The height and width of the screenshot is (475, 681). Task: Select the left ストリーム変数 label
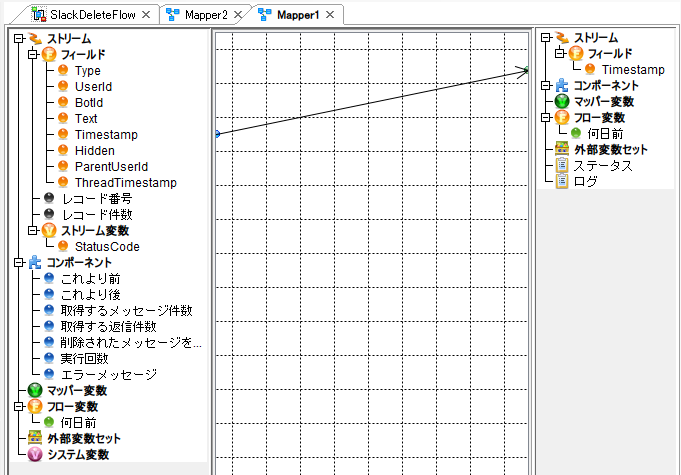(95, 231)
